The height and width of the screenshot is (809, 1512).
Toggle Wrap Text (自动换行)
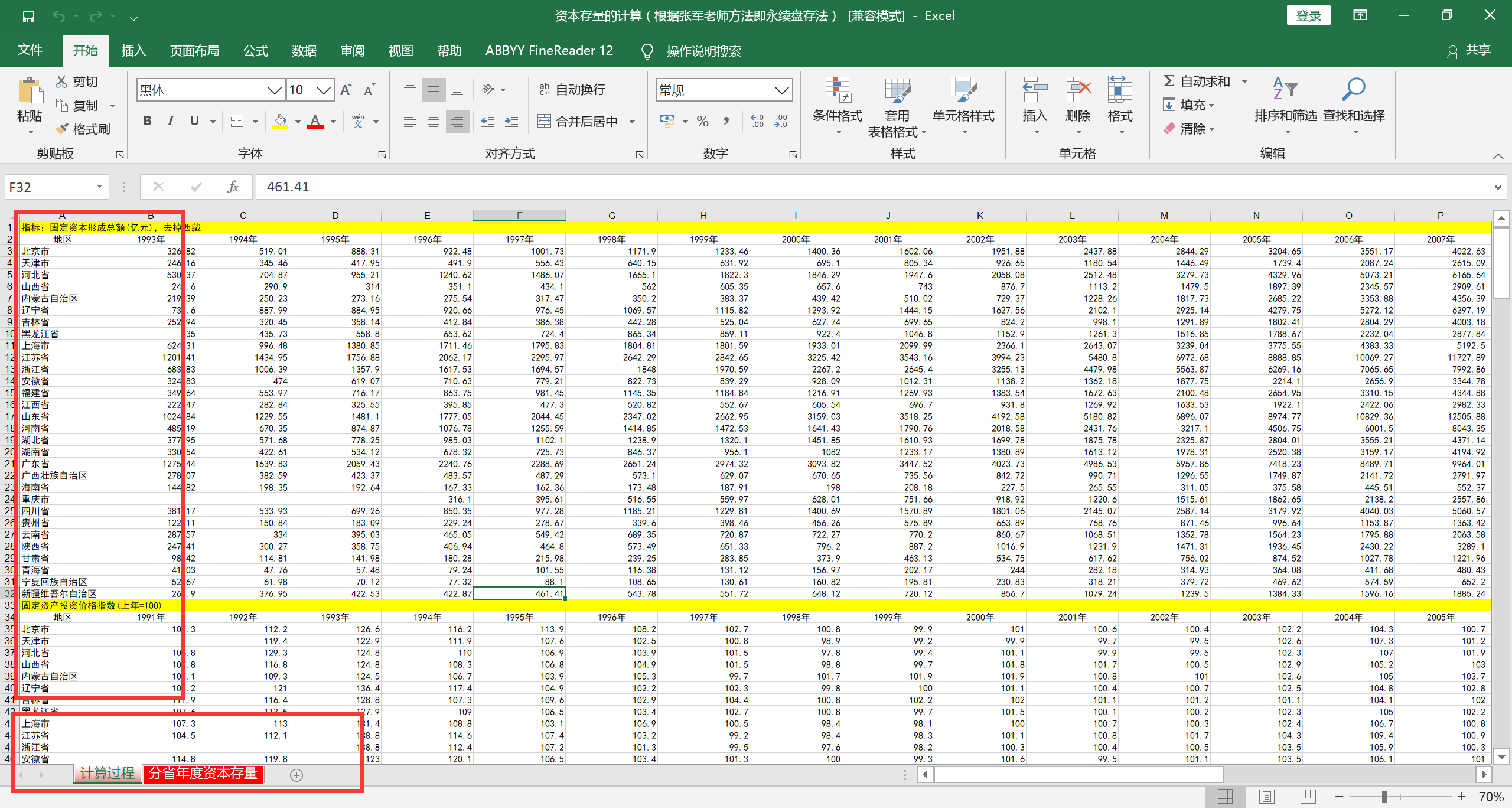572,89
